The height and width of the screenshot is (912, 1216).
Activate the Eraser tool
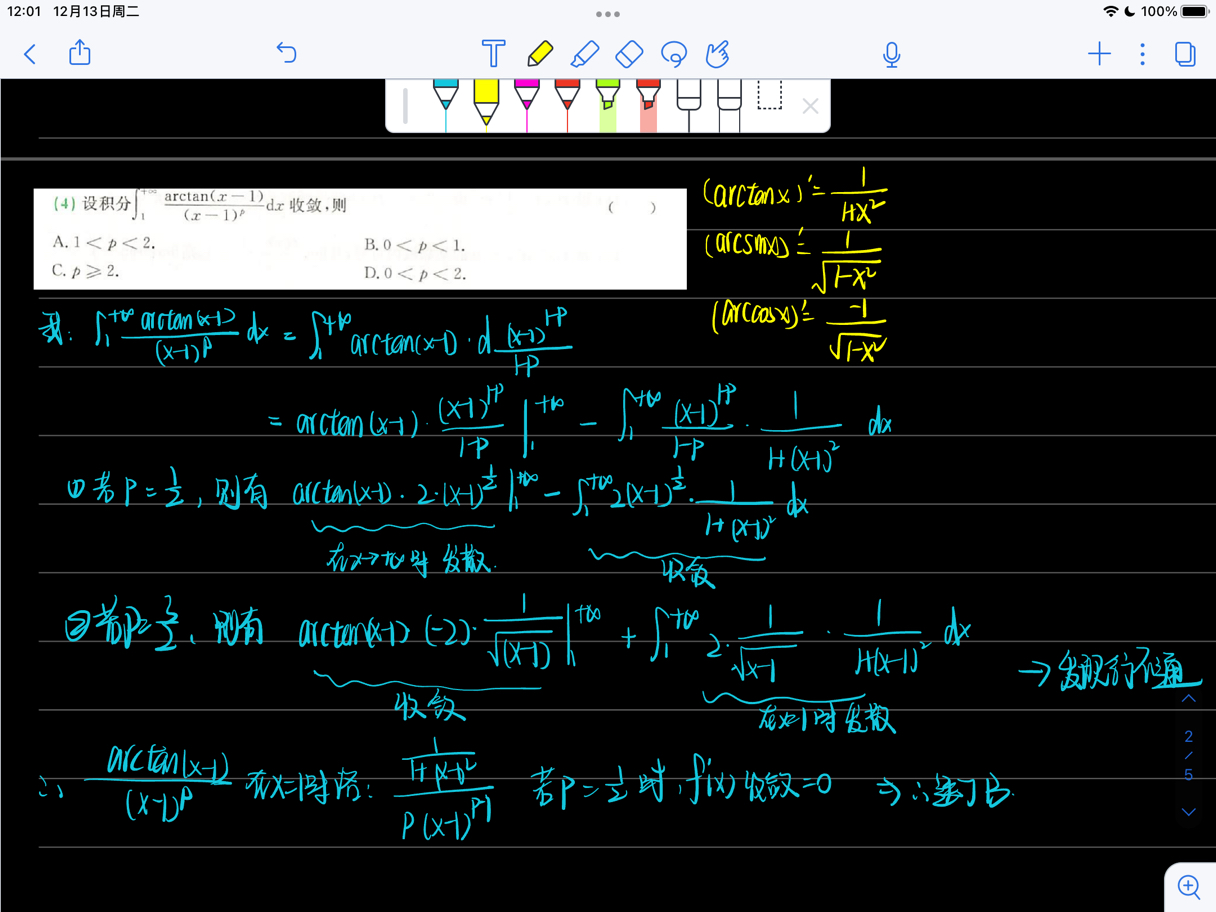[x=629, y=54]
